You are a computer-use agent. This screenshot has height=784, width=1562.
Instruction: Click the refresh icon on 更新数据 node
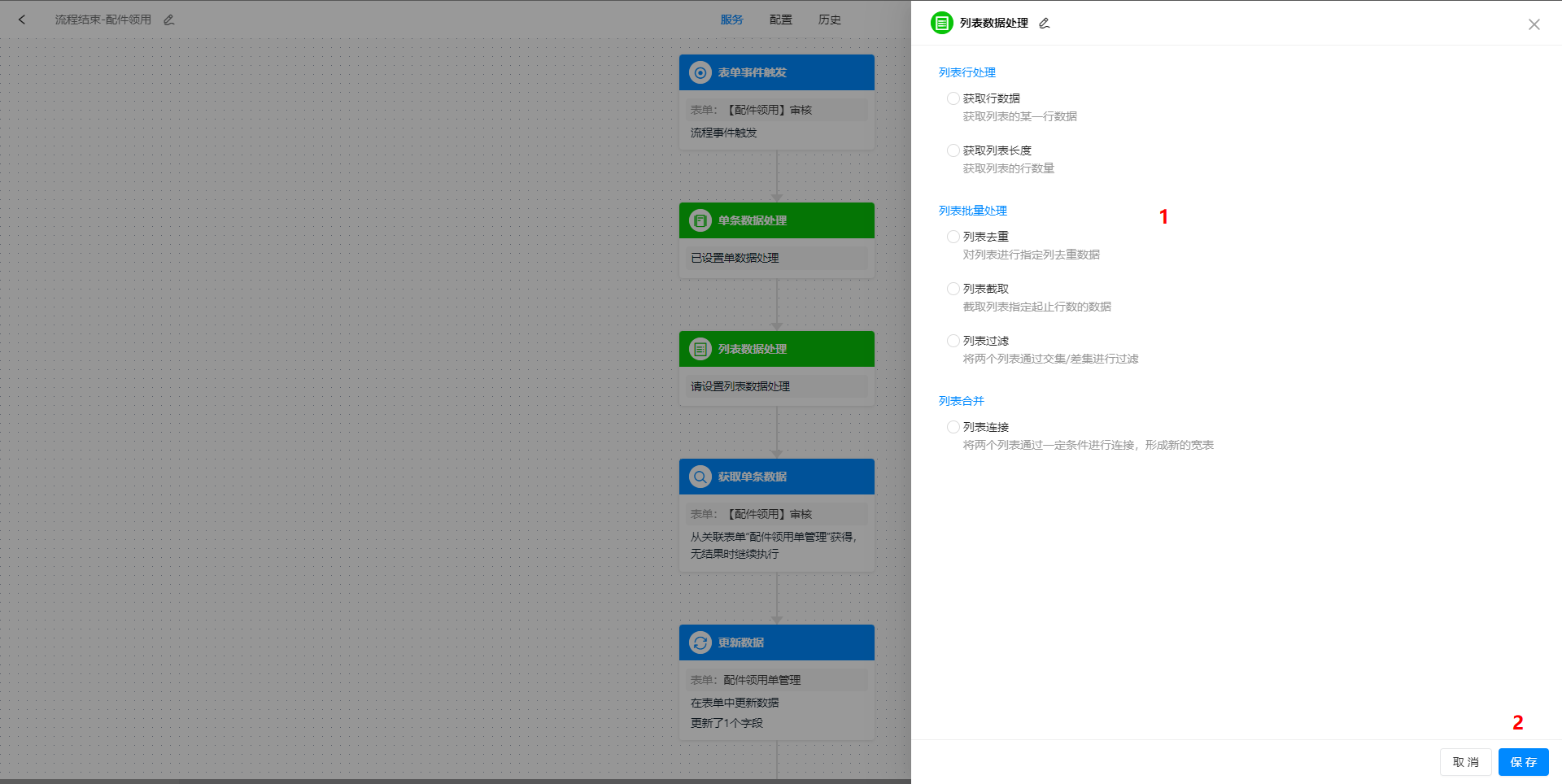coord(700,642)
